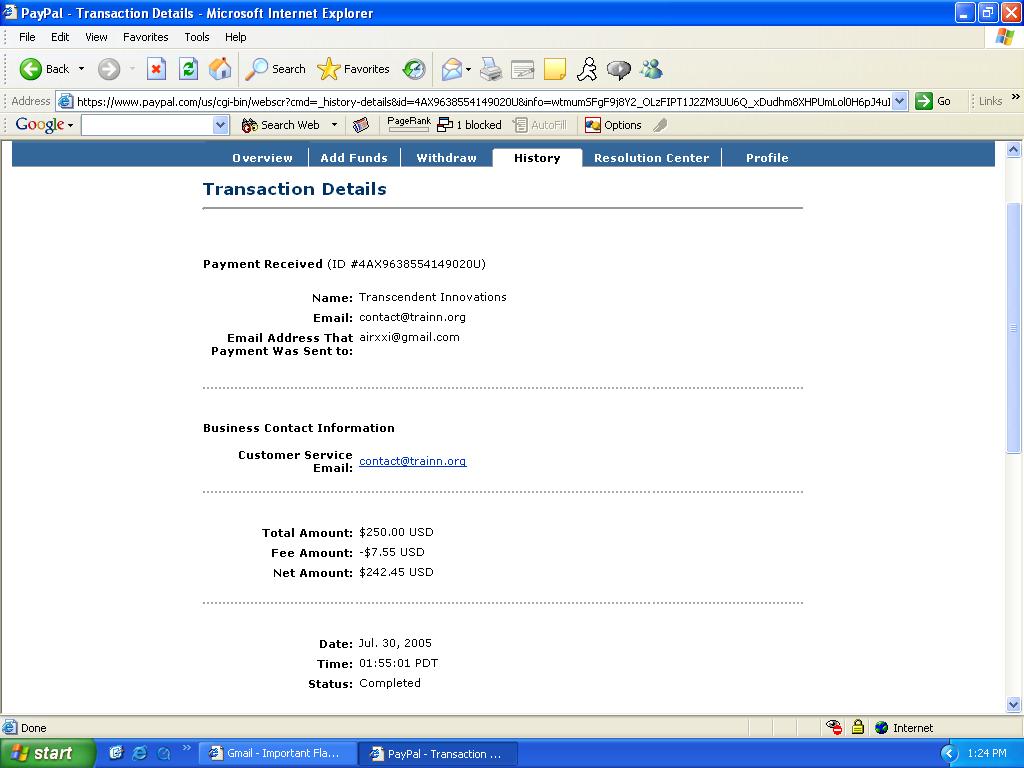The width and height of the screenshot is (1024, 768).
Task: Switch to the Withdraw tab
Action: click(x=447, y=157)
